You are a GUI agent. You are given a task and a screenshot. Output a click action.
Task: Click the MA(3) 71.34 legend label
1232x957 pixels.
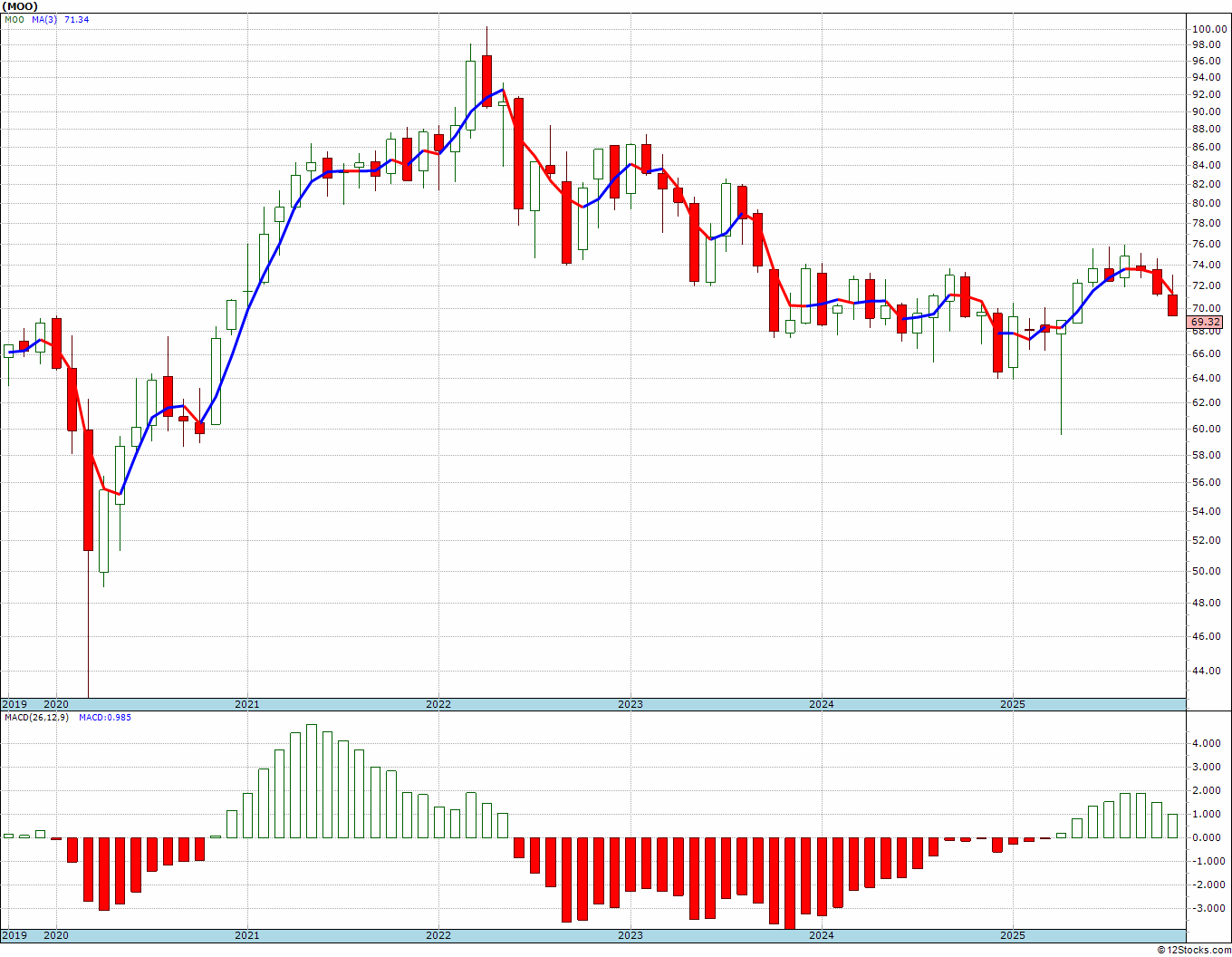(x=61, y=19)
